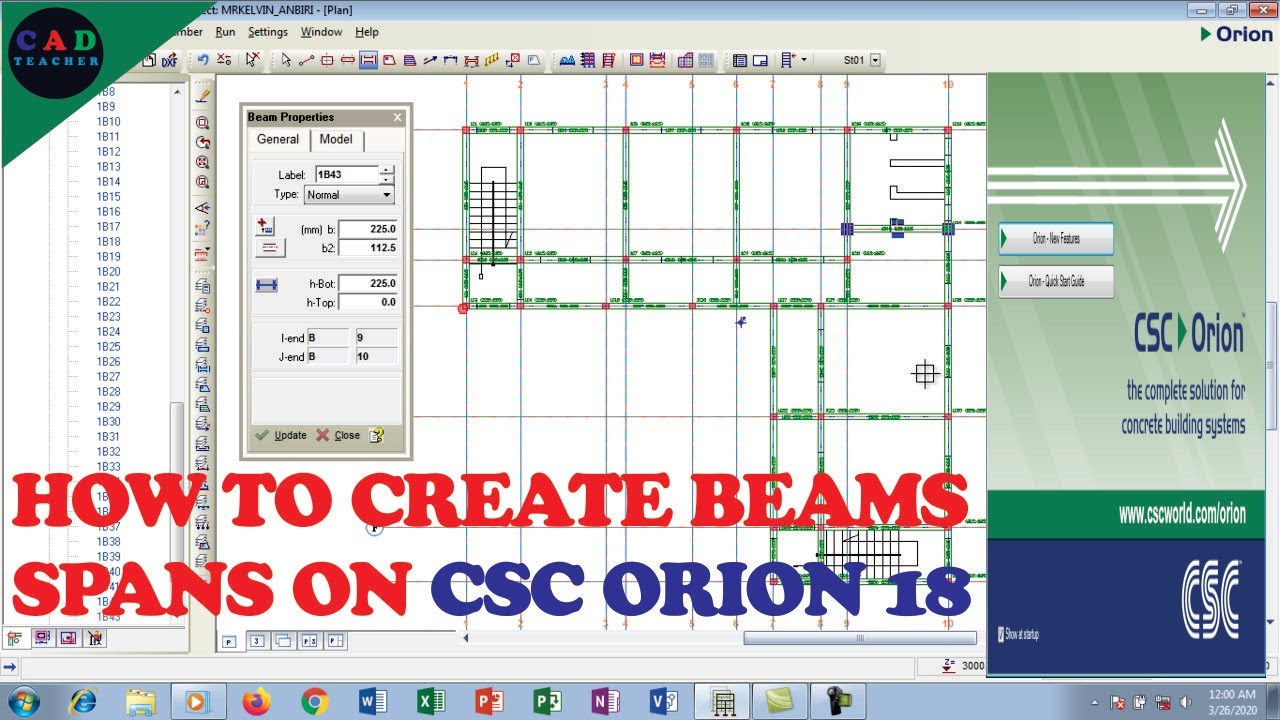Click first icon of bottom-left tree tabs

tap(16, 637)
